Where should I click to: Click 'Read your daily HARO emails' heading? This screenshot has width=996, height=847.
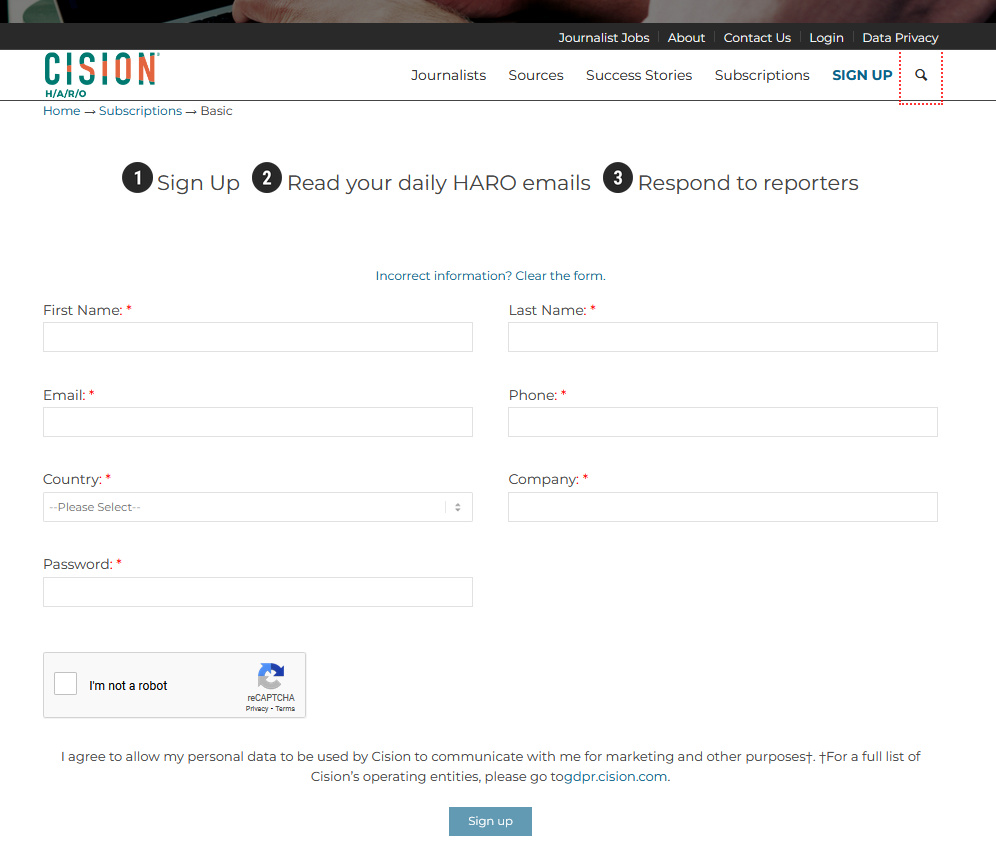coord(439,183)
